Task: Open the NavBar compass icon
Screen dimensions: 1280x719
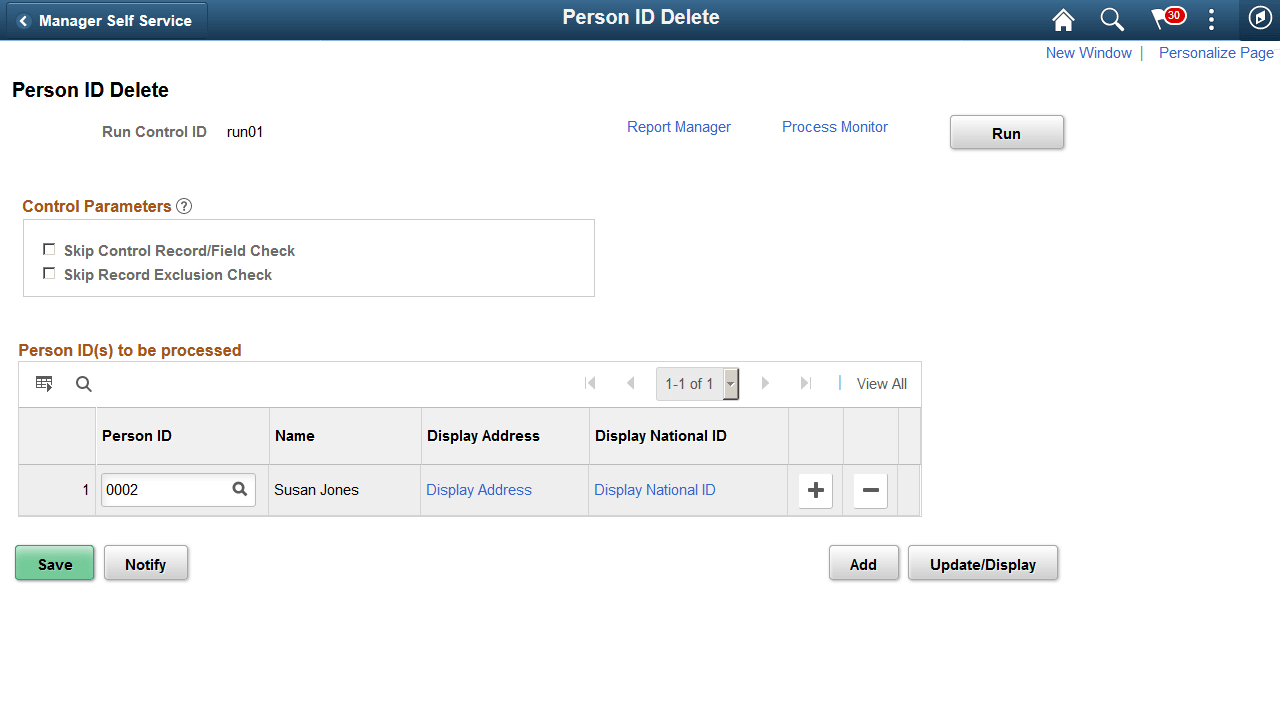Action: pos(1259,18)
